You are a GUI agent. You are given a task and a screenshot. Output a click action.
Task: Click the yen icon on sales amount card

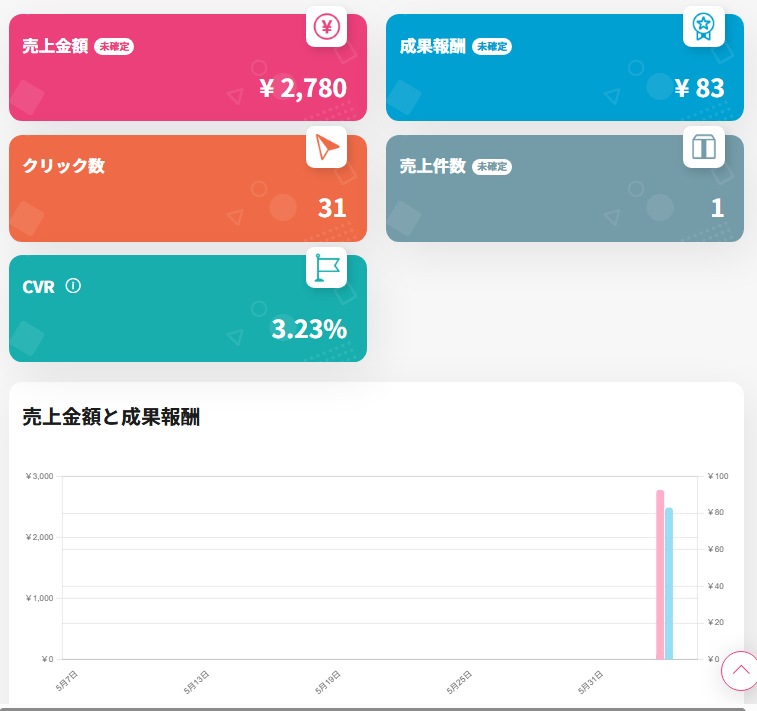[x=326, y=27]
